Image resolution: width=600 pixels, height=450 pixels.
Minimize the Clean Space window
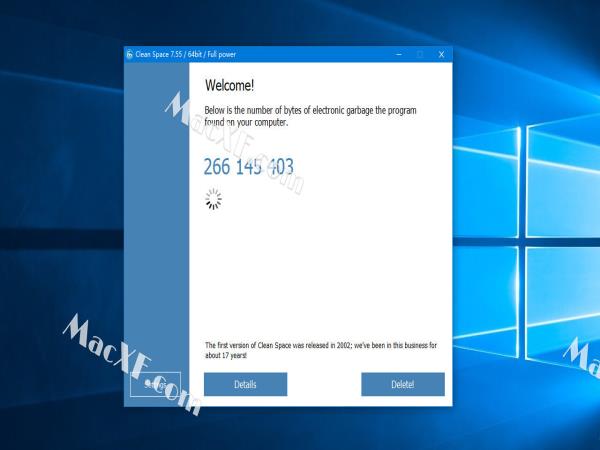click(x=399, y=54)
